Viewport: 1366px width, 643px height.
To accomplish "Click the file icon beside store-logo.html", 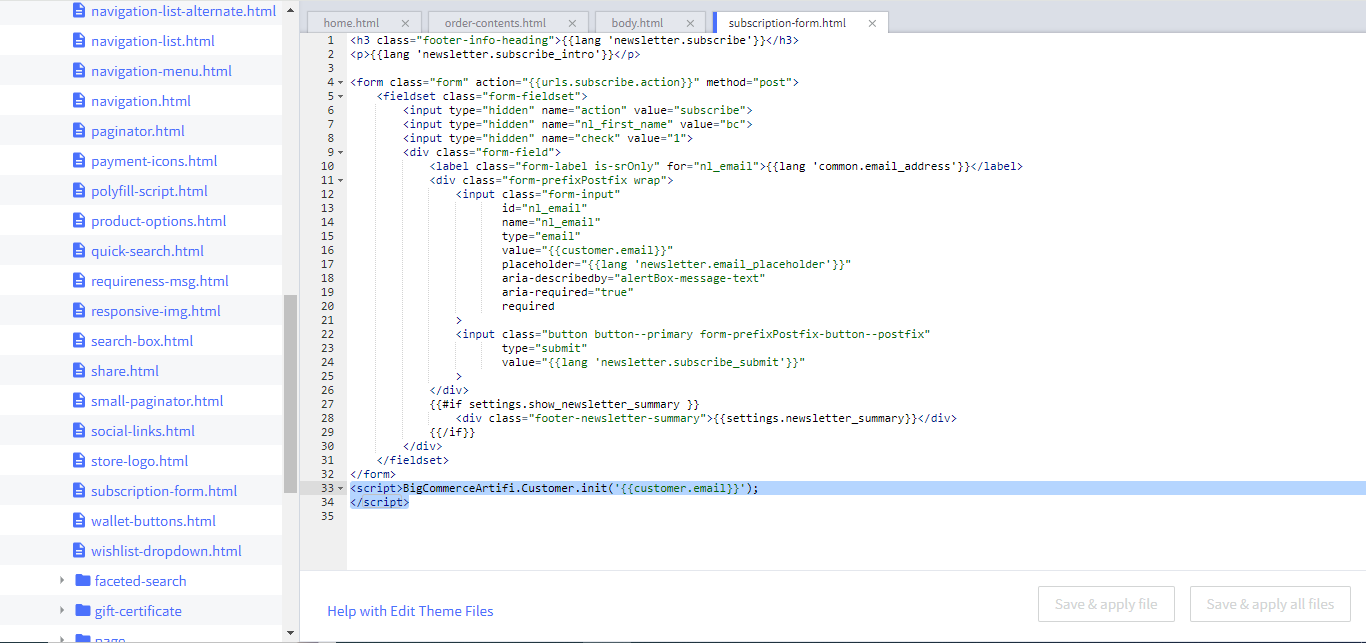I will click(x=81, y=461).
